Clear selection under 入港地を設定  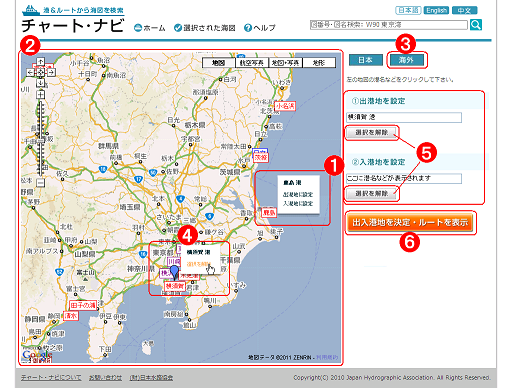(372, 193)
